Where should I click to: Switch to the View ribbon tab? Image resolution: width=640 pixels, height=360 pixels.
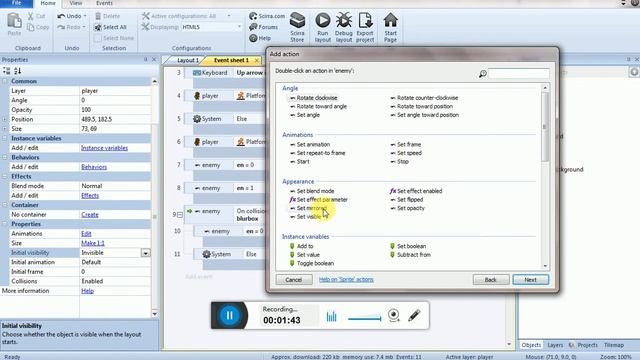tap(76, 3)
